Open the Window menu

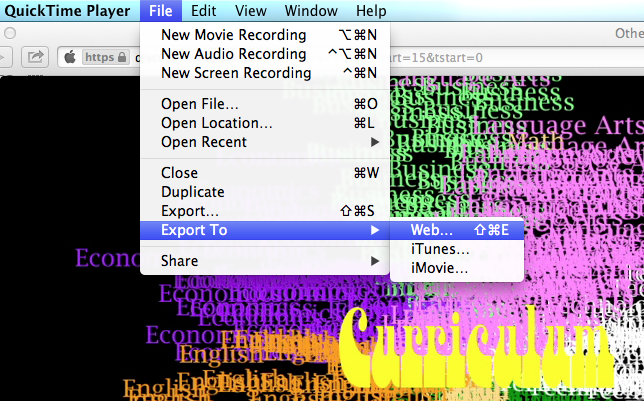[x=311, y=11]
